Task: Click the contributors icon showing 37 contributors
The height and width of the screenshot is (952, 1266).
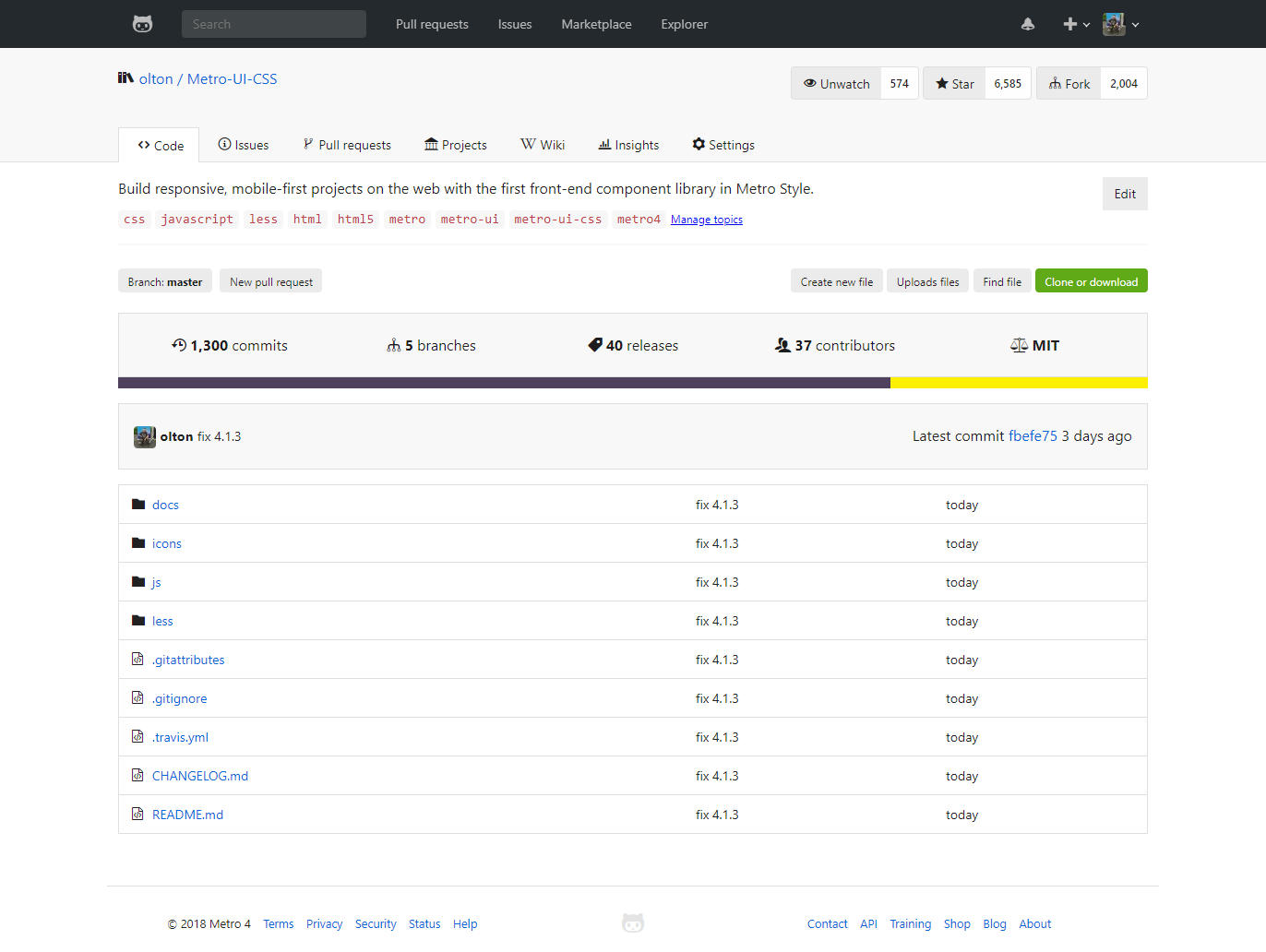Action: (x=782, y=344)
